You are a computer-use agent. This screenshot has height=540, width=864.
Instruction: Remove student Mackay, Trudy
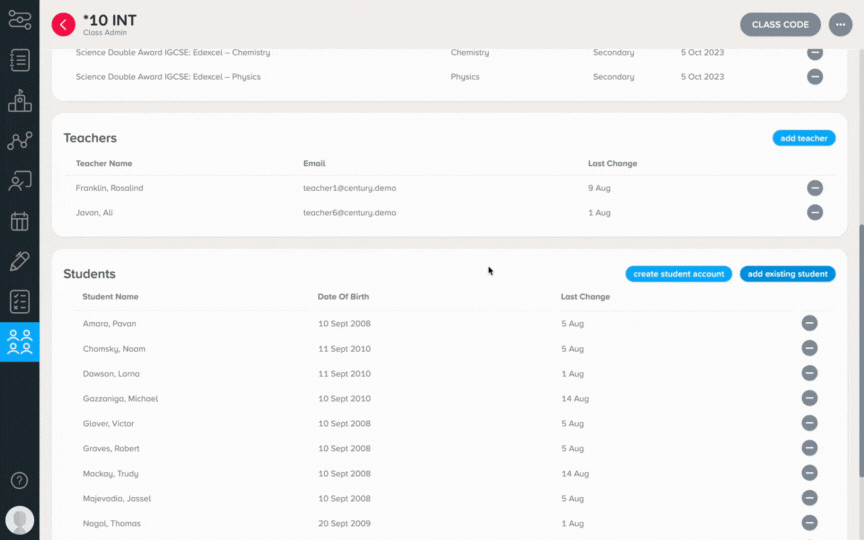click(x=809, y=473)
